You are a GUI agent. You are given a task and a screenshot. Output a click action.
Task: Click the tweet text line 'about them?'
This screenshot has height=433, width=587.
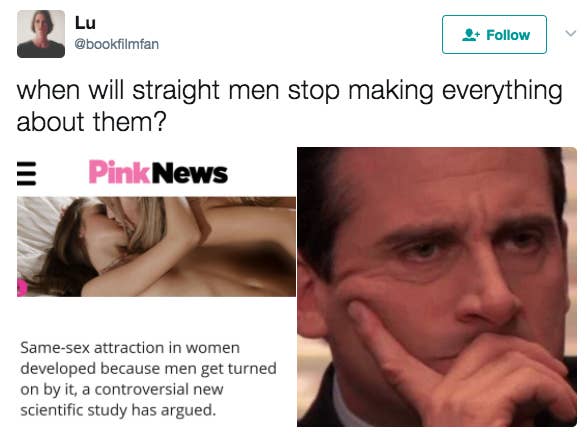[91, 122]
